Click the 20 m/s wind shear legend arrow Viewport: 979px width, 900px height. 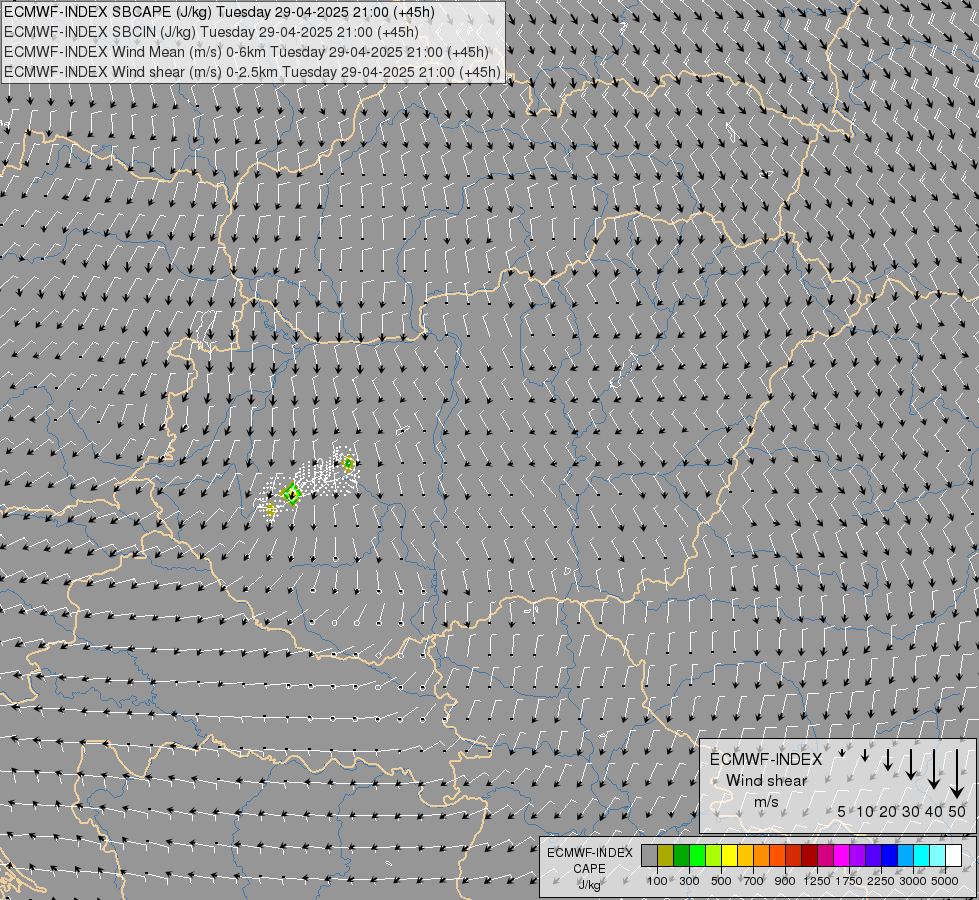click(x=888, y=759)
